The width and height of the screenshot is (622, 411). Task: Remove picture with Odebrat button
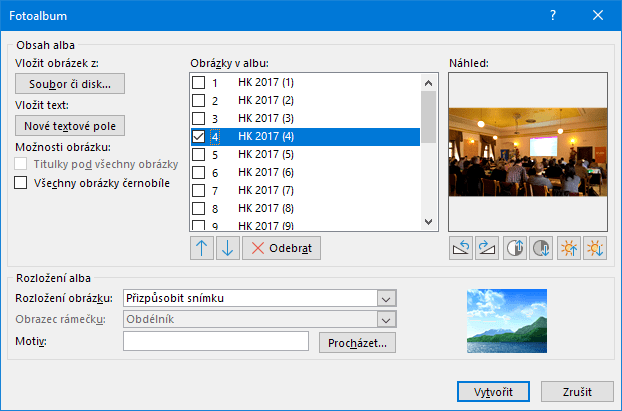[282, 248]
